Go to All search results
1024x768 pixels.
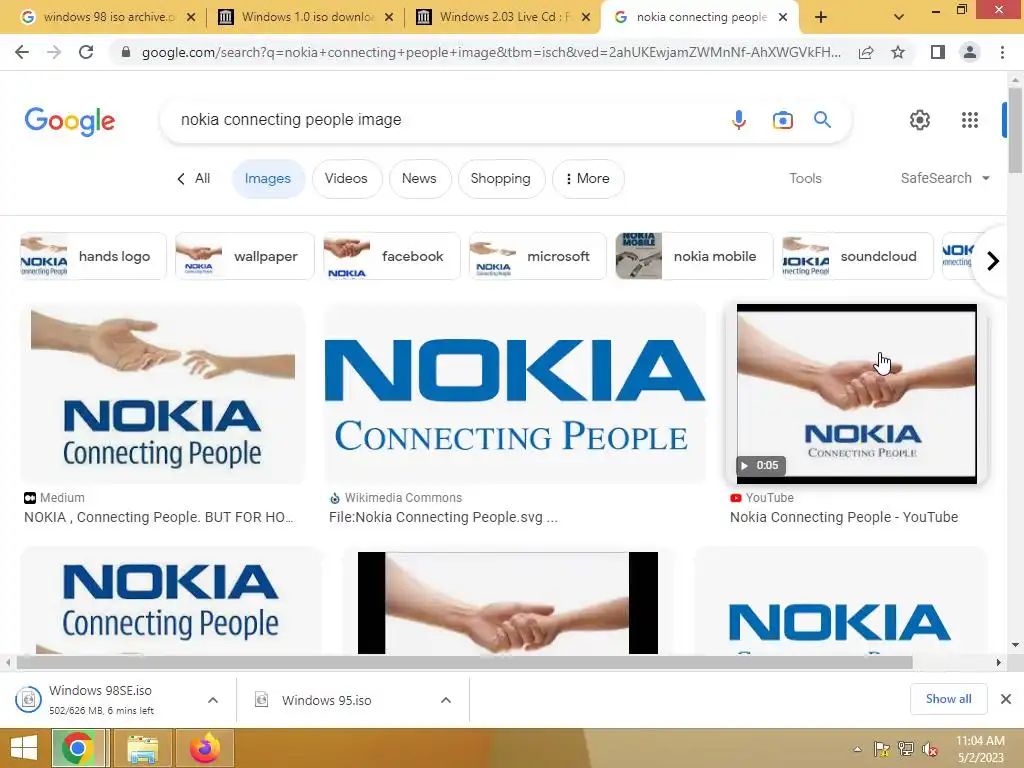click(194, 178)
